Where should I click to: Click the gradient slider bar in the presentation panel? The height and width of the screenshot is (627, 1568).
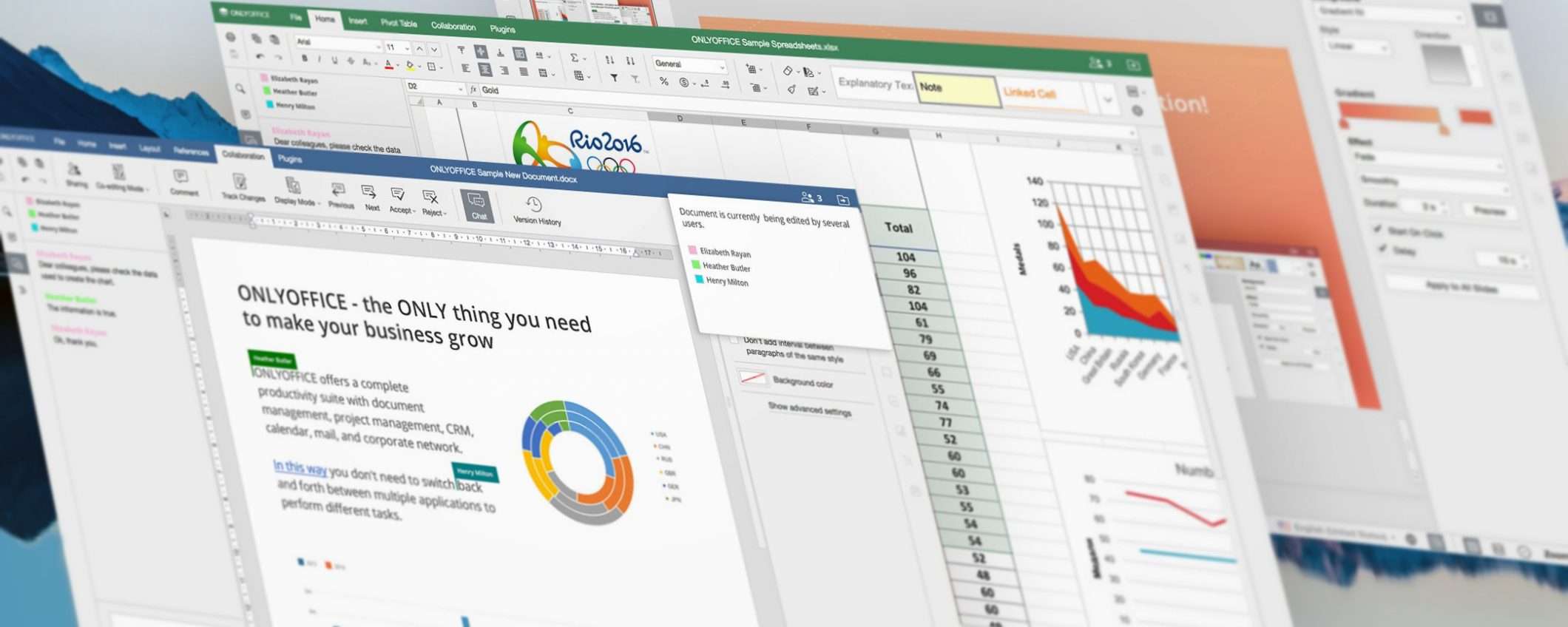(x=1391, y=113)
